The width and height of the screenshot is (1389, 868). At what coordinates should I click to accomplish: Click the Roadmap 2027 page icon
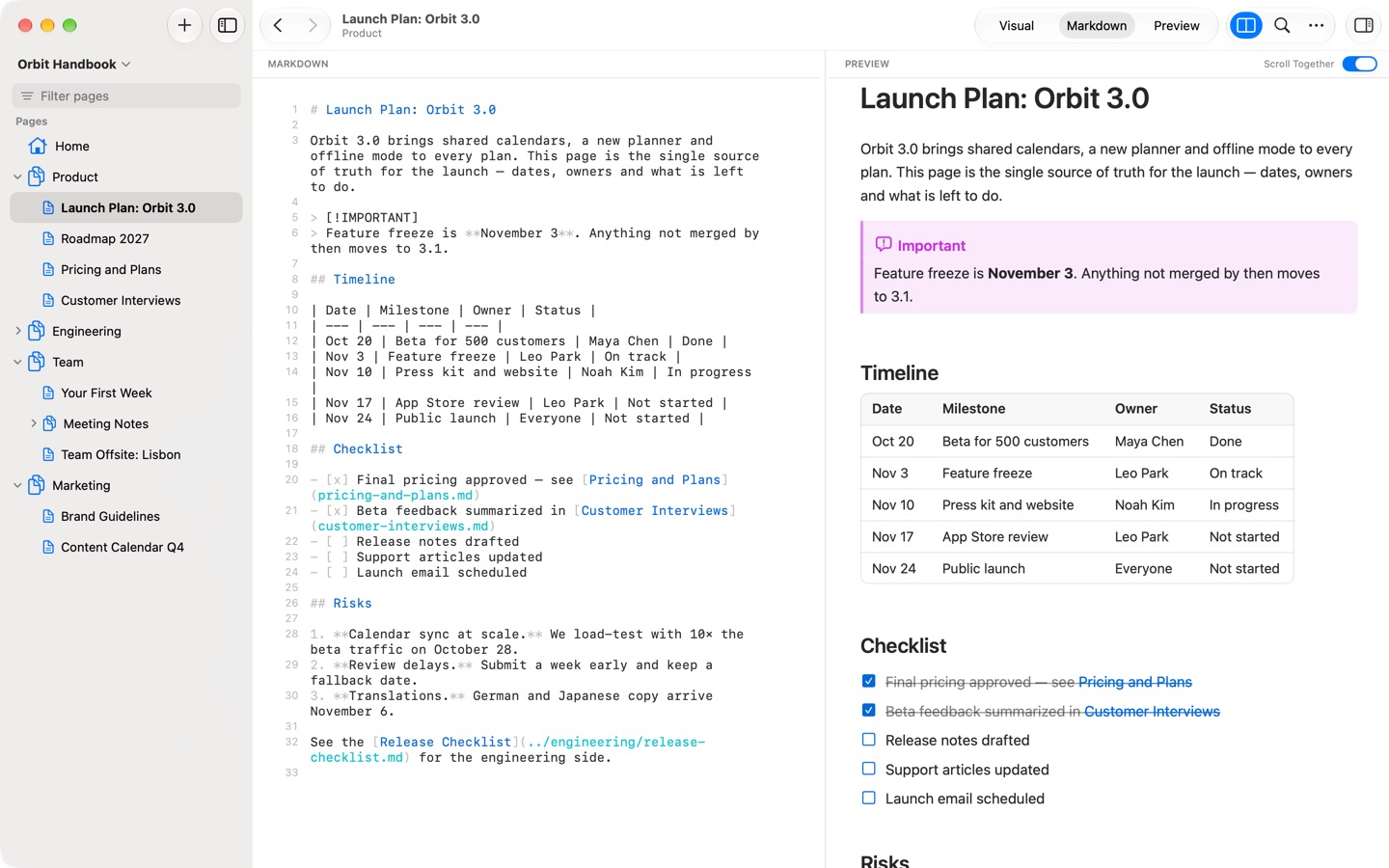tap(48, 238)
